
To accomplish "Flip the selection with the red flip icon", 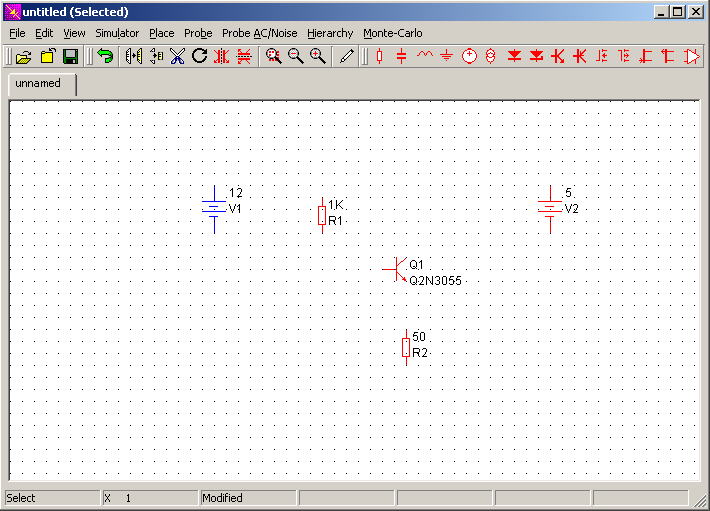I will tap(244, 57).
